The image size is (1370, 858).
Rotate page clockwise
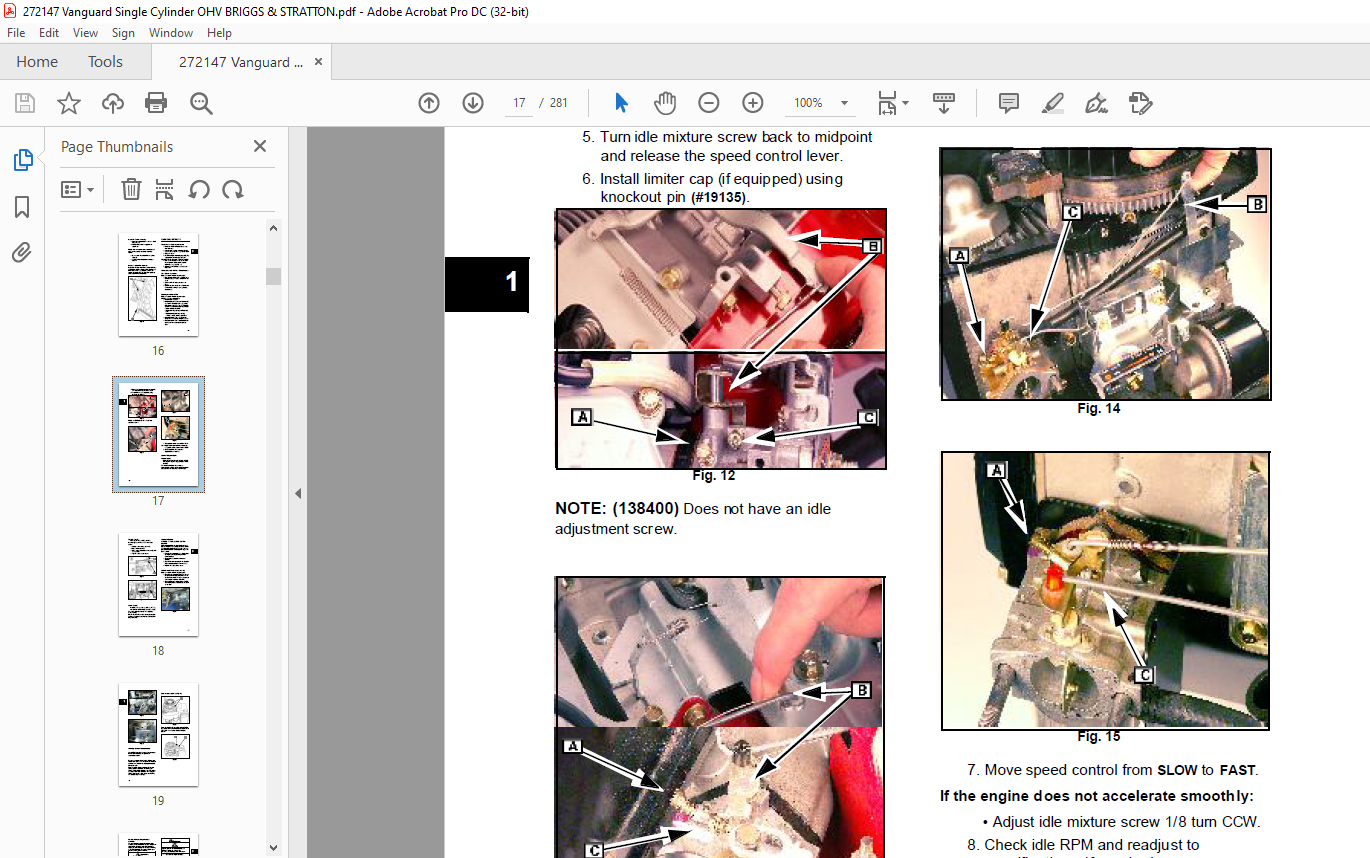click(x=233, y=189)
